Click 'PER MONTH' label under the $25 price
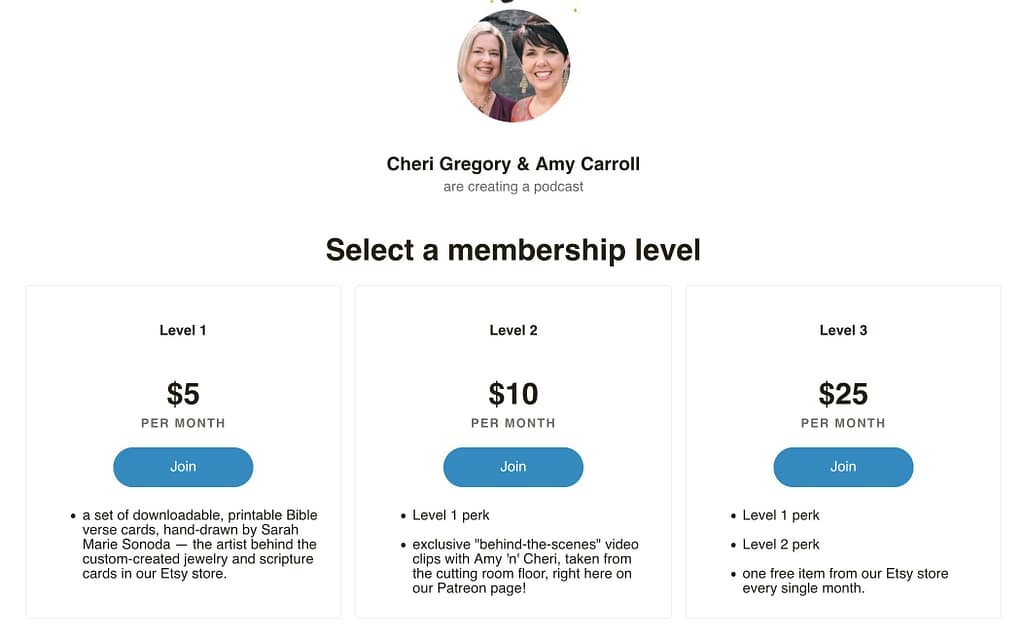Viewport: 1024px width, 637px height. pyautogui.click(x=843, y=423)
